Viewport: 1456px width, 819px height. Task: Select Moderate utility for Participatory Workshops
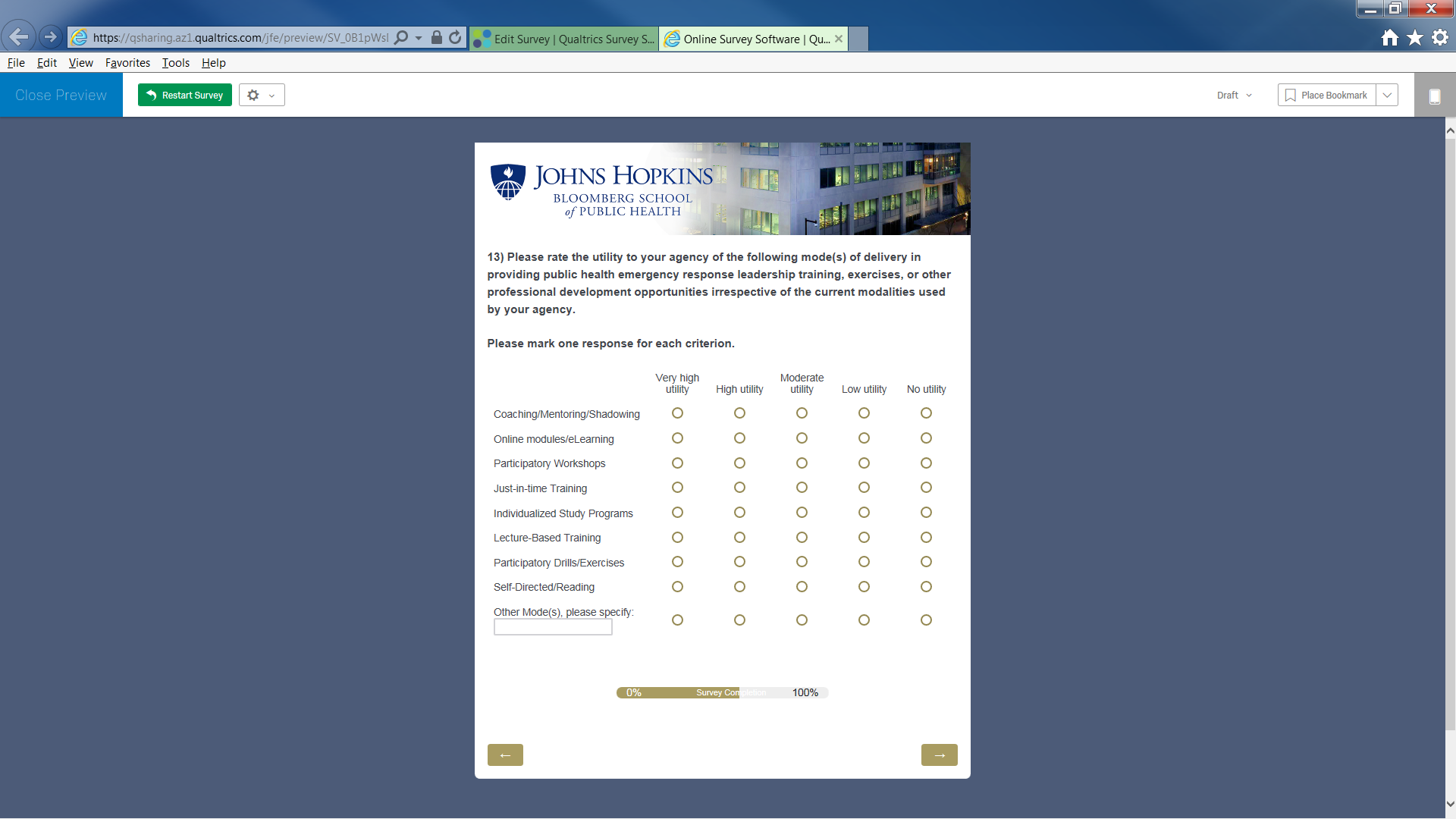point(802,463)
